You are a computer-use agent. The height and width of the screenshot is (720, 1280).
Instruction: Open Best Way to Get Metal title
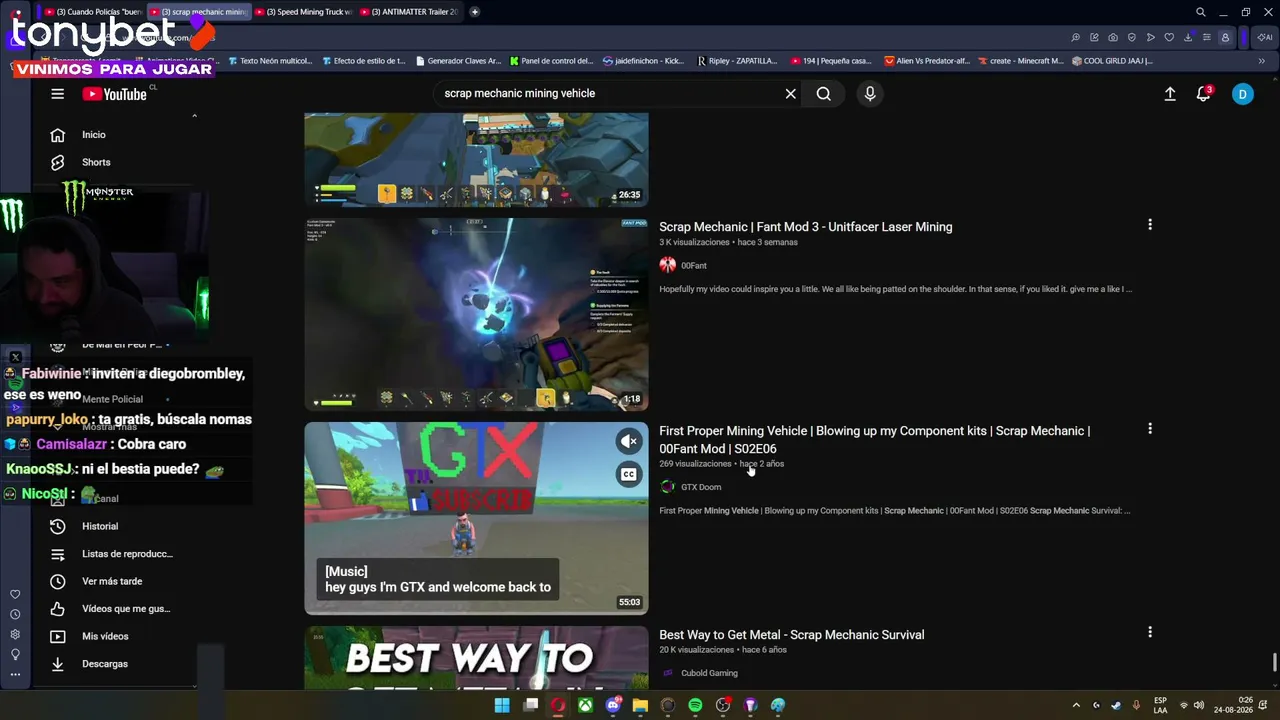pos(792,635)
